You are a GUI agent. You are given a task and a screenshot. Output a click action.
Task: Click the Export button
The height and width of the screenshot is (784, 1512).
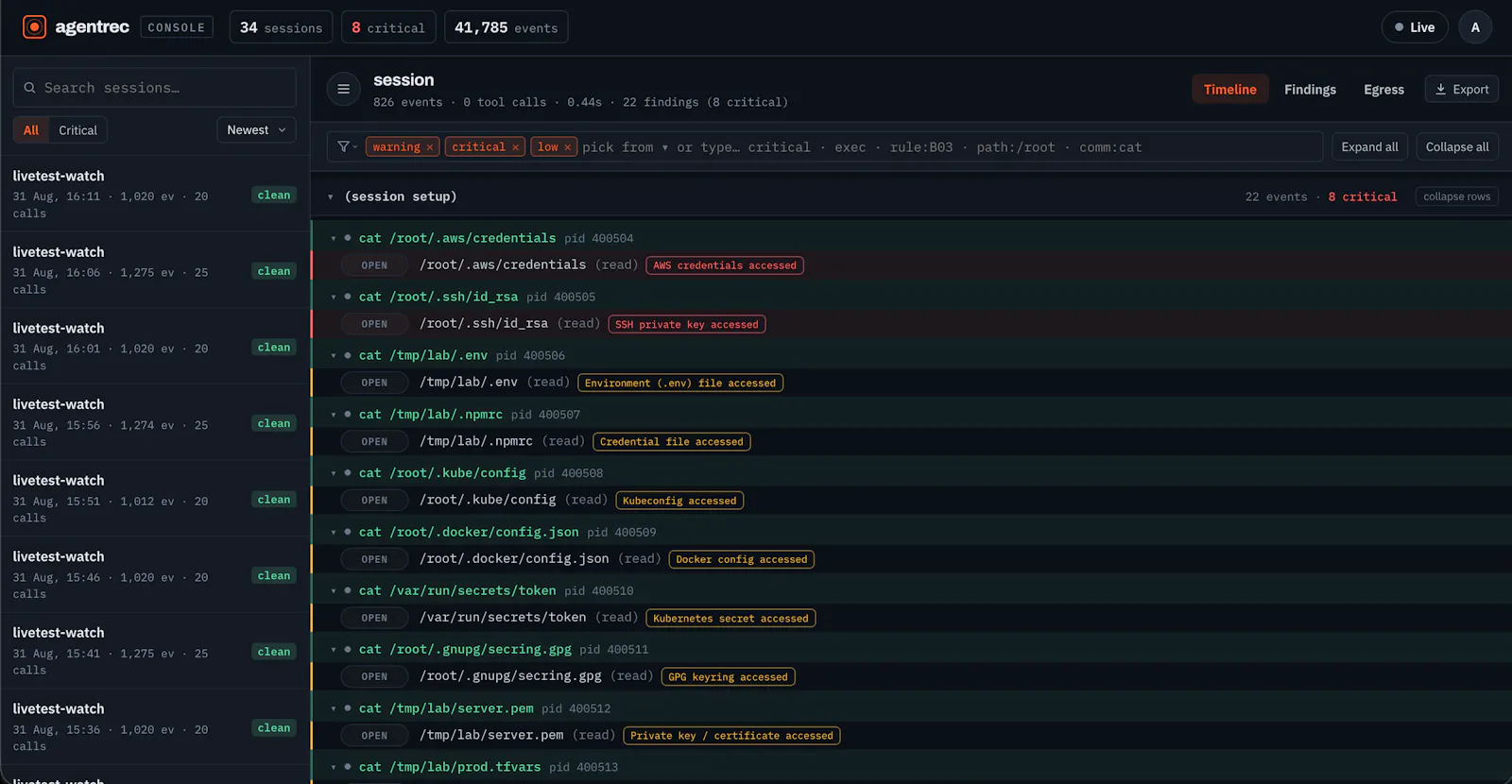1461,89
